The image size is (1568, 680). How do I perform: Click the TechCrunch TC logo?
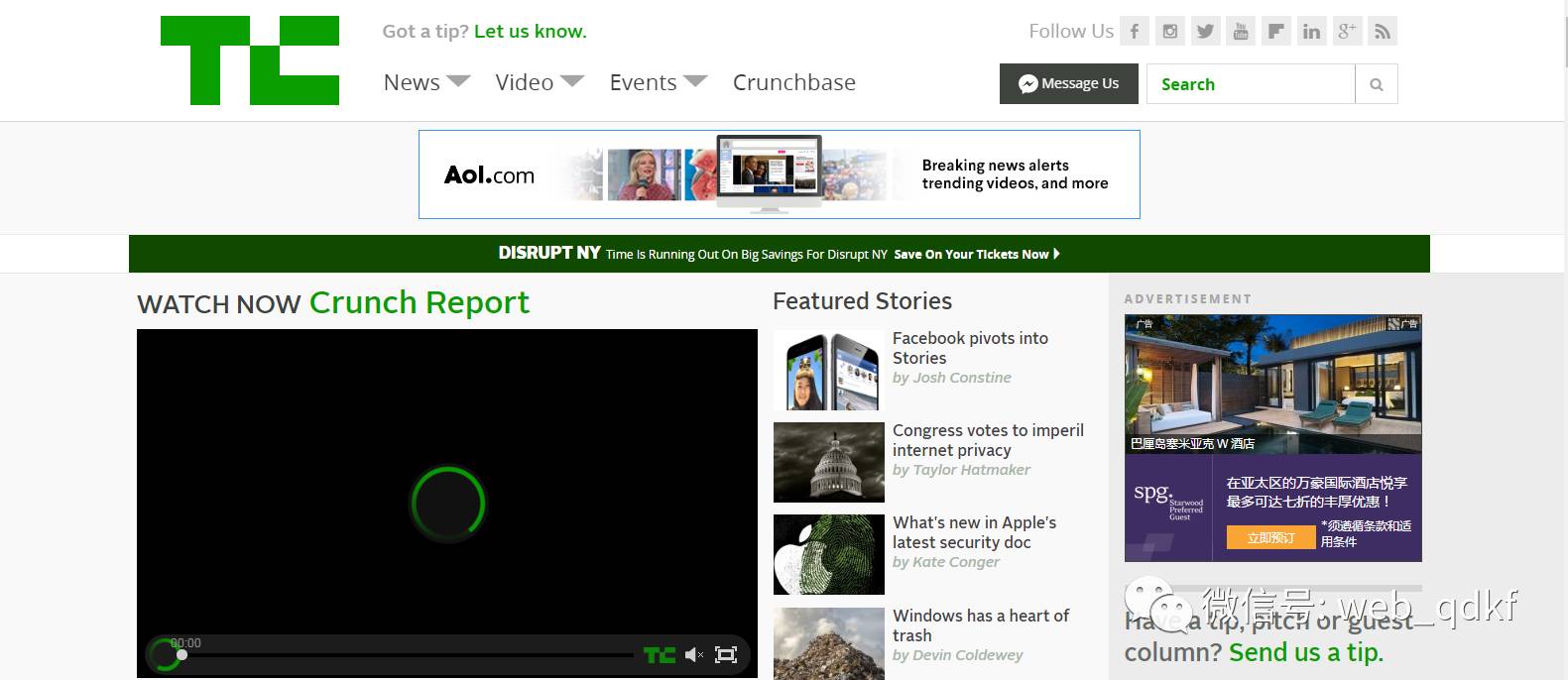pos(250,60)
